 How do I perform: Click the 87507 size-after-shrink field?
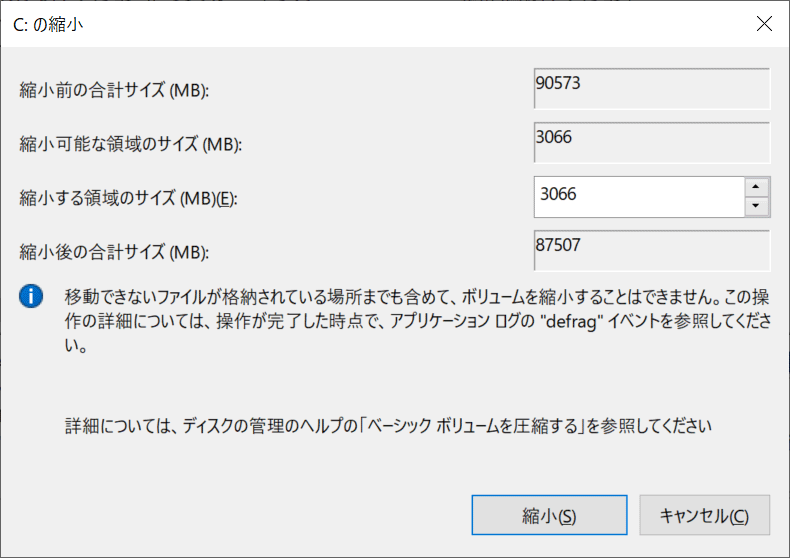click(x=652, y=249)
